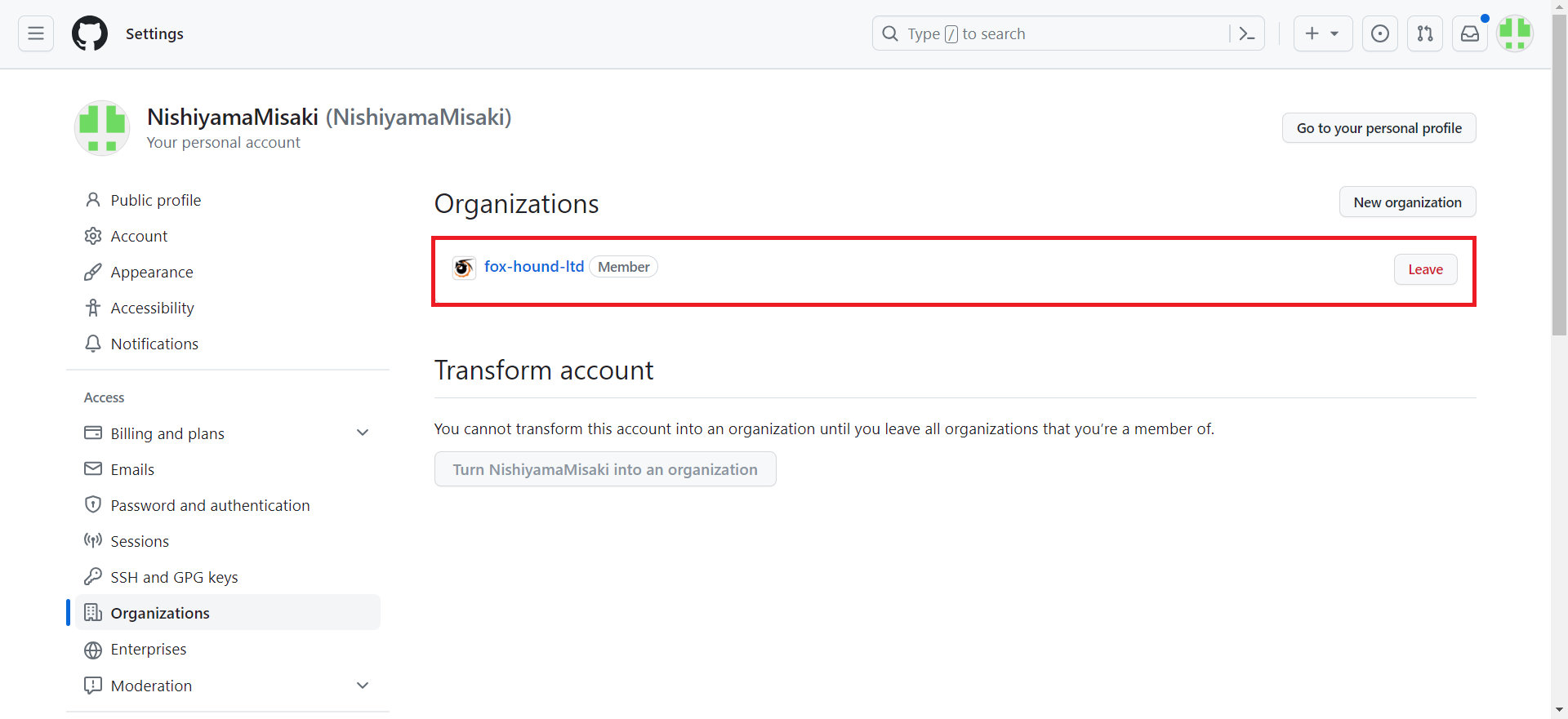The width and height of the screenshot is (1568, 719).
Task: Open the Issues icon in header
Action: (x=1379, y=33)
